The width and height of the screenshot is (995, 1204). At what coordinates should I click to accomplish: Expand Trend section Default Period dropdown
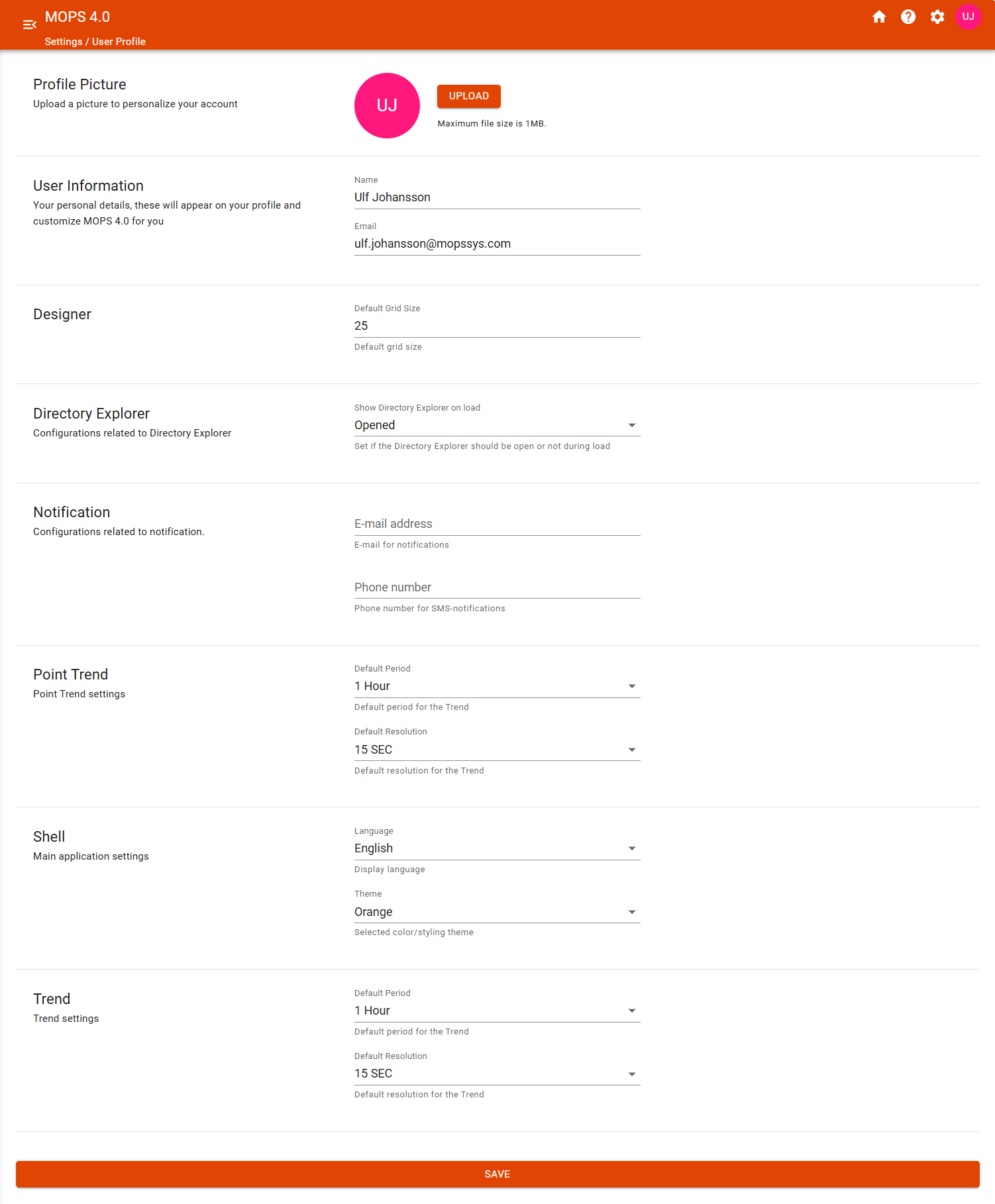tap(497, 1011)
